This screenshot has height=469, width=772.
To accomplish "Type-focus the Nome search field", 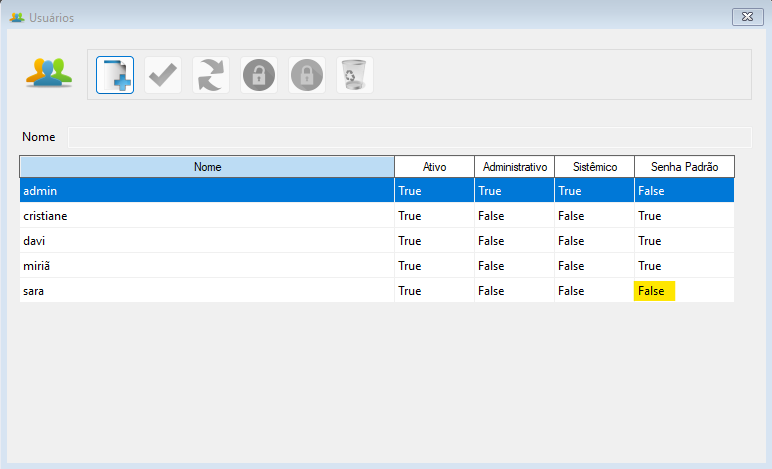I will coord(408,137).
